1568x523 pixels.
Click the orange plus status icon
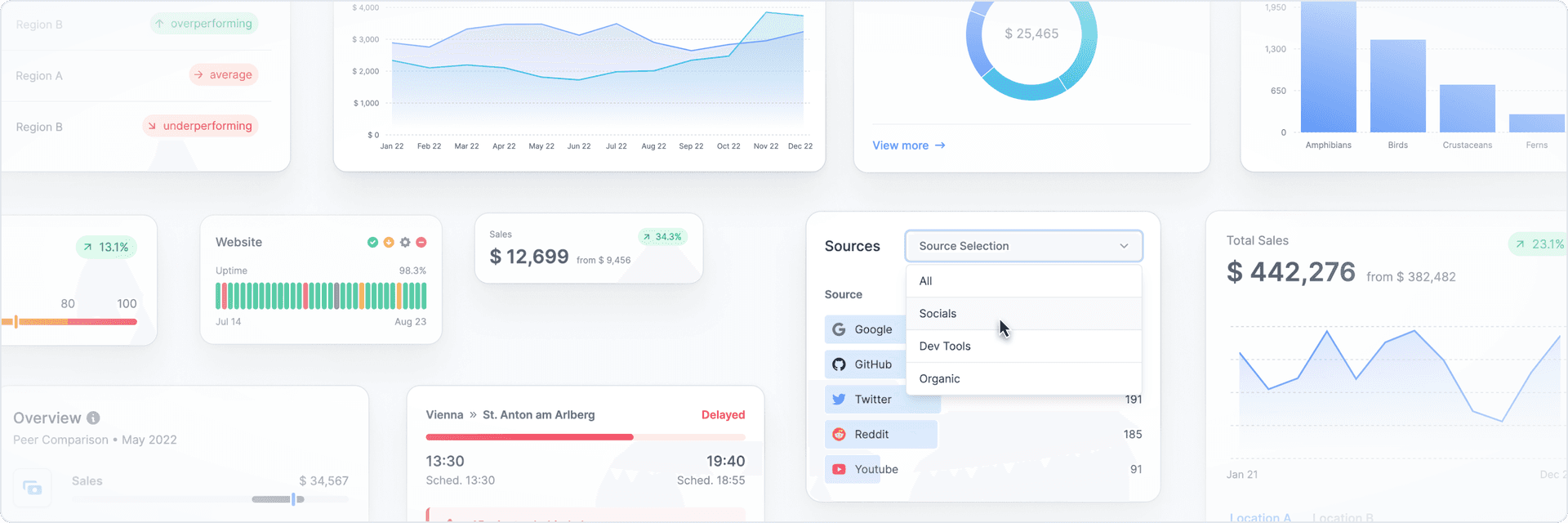pyautogui.click(x=389, y=243)
